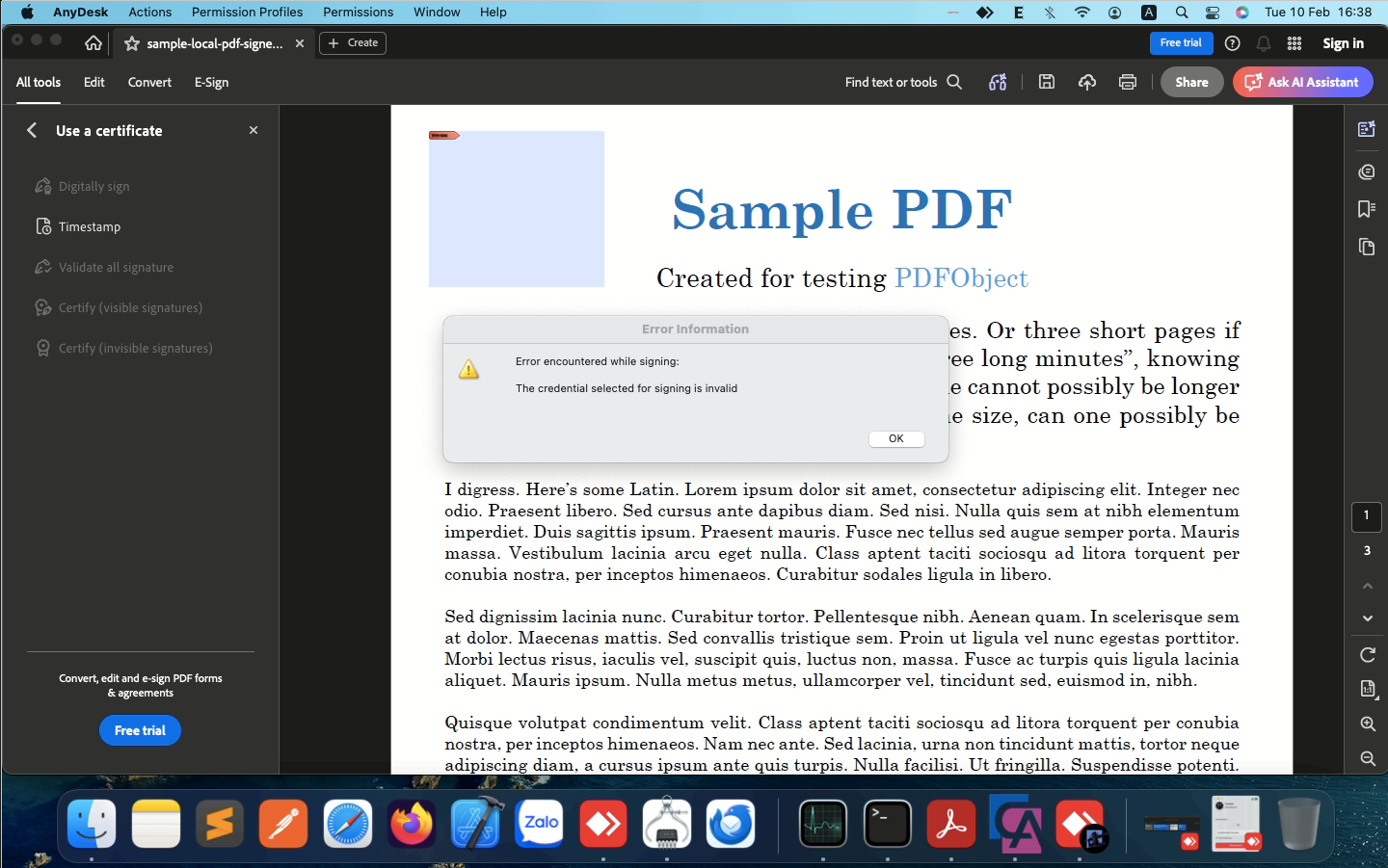Click OK in Error Information dialog

click(x=896, y=438)
